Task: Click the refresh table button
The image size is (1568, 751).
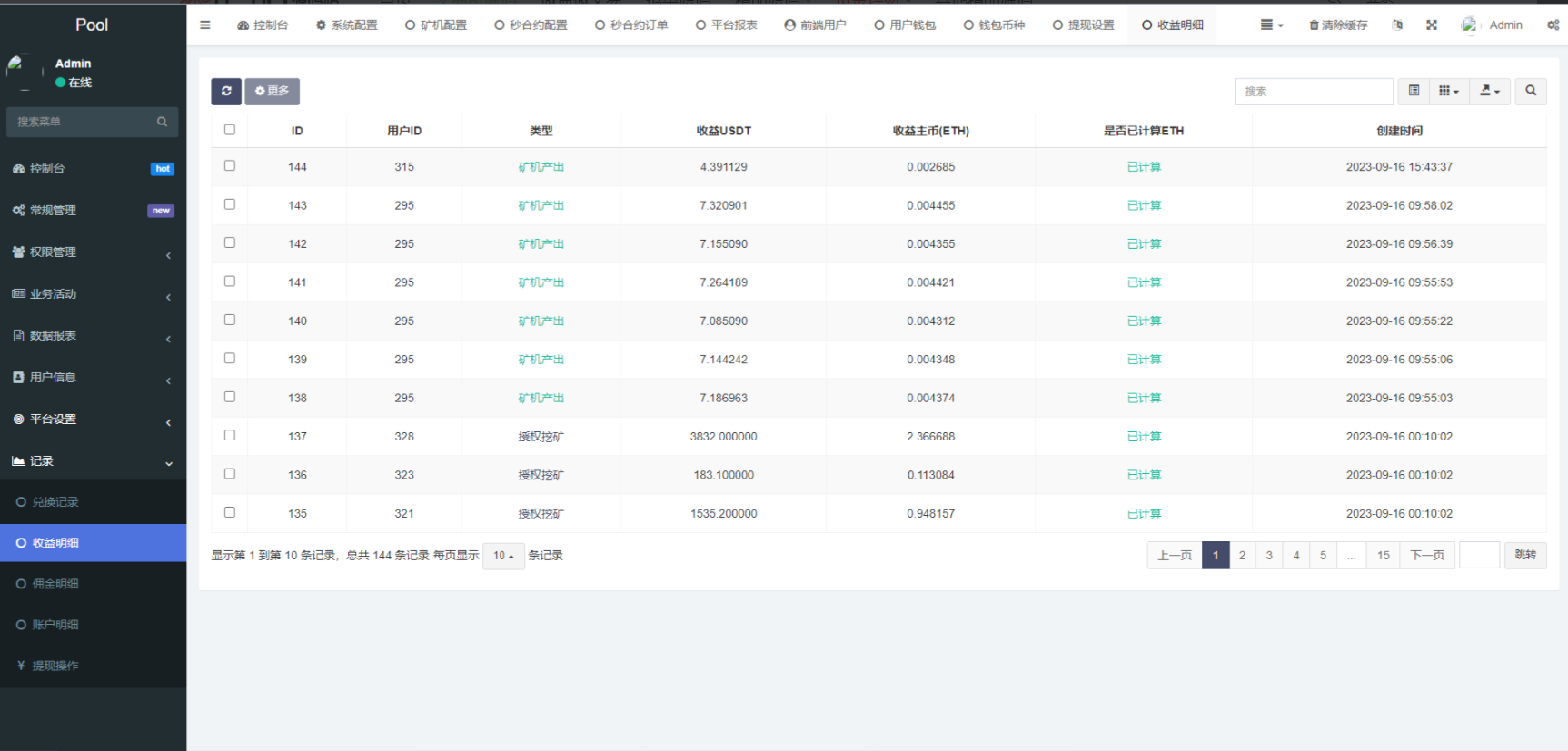Action: [x=226, y=91]
